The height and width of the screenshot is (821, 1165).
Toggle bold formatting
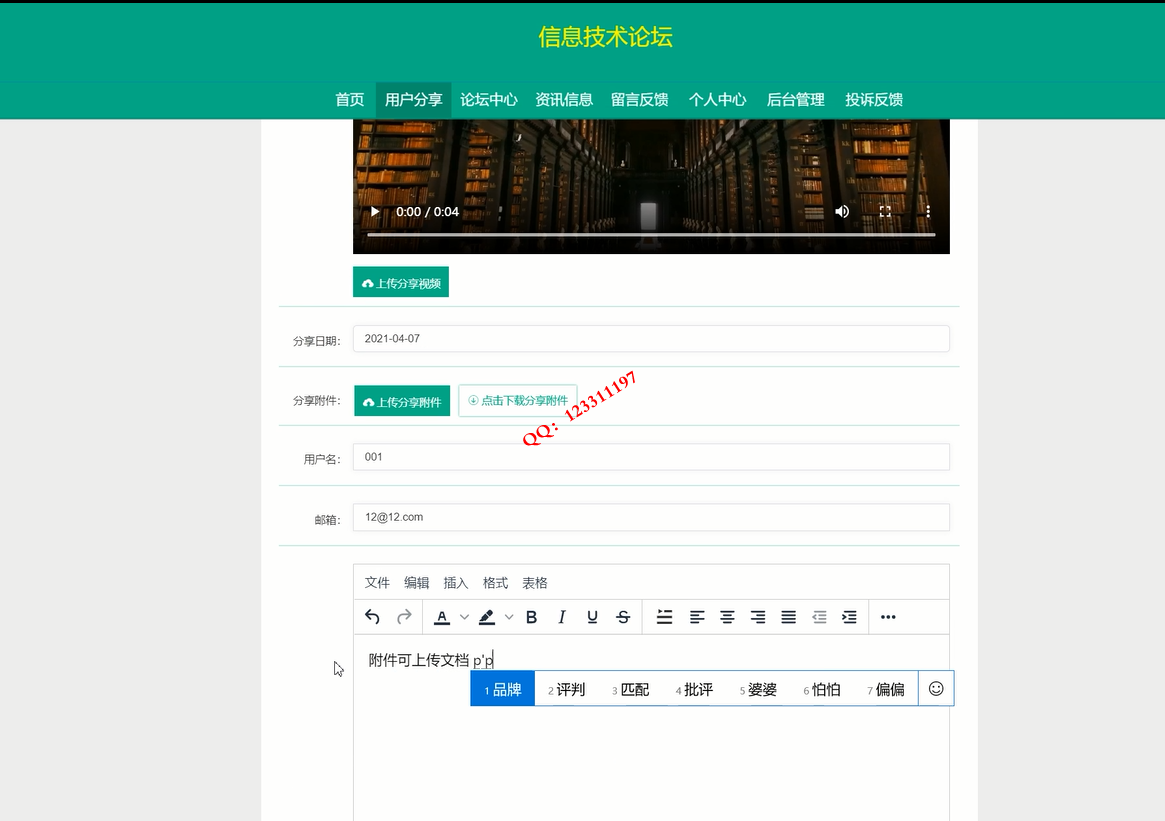point(531,617)
